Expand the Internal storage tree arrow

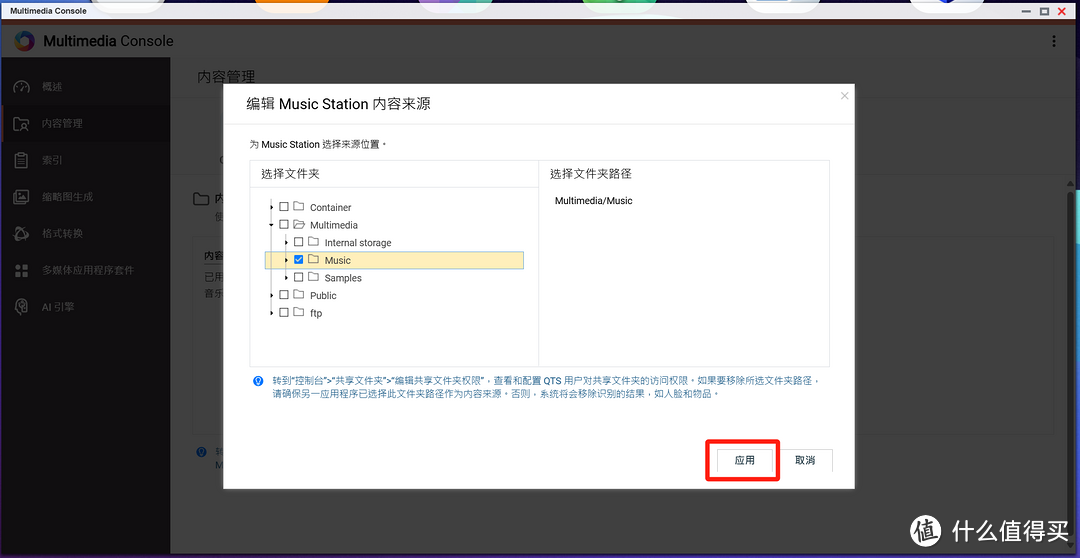(287, 242)
